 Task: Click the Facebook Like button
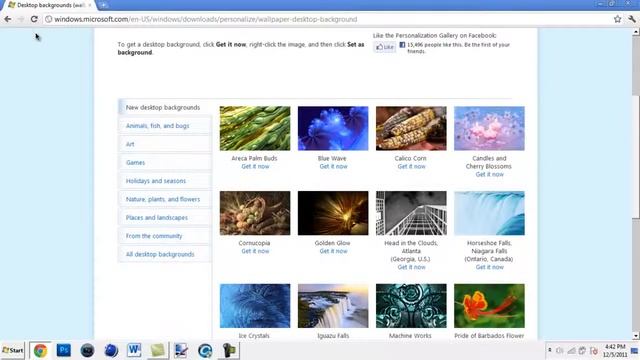385,47
